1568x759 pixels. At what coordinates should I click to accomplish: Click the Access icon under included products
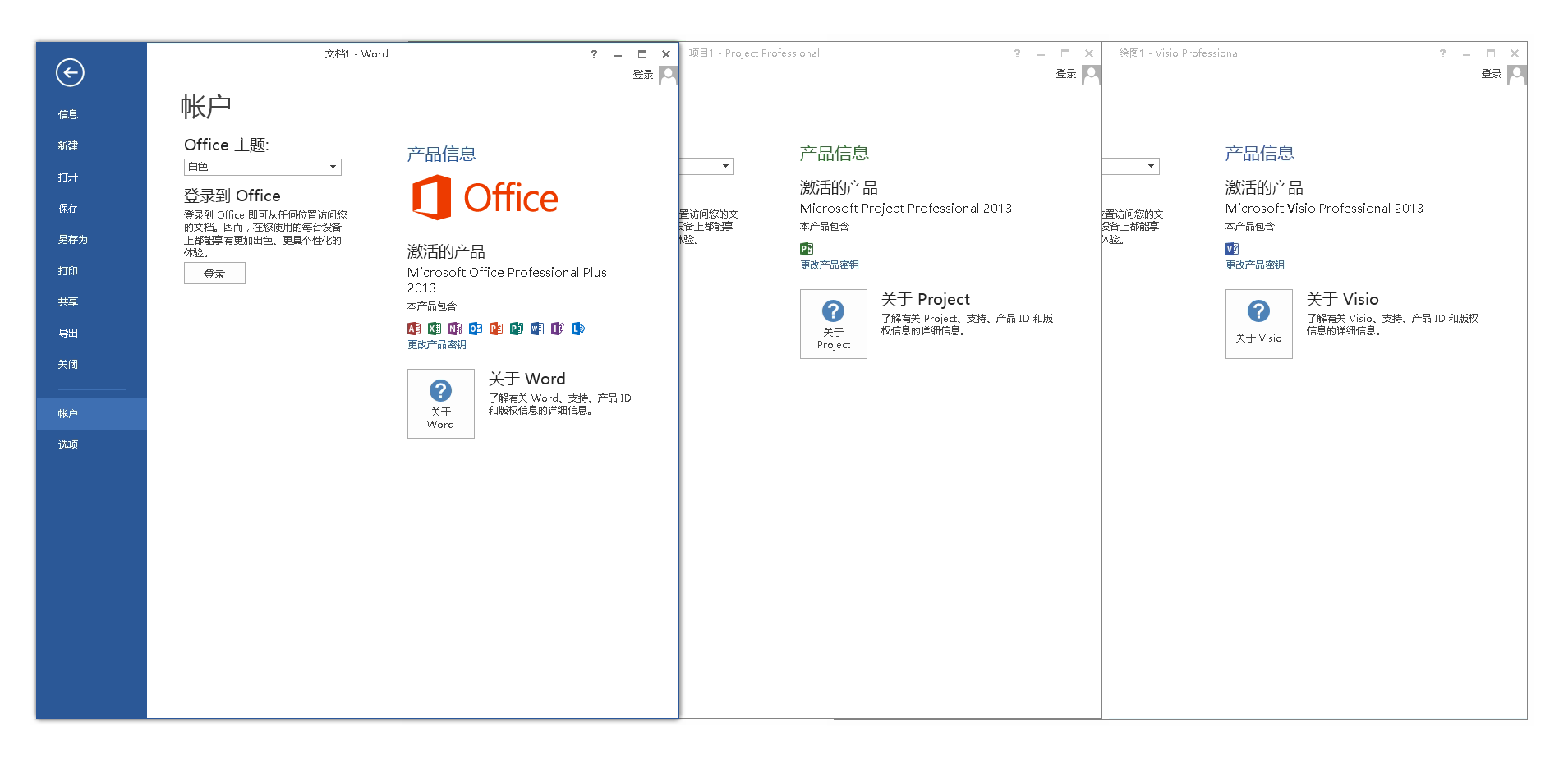pos(414,329)
